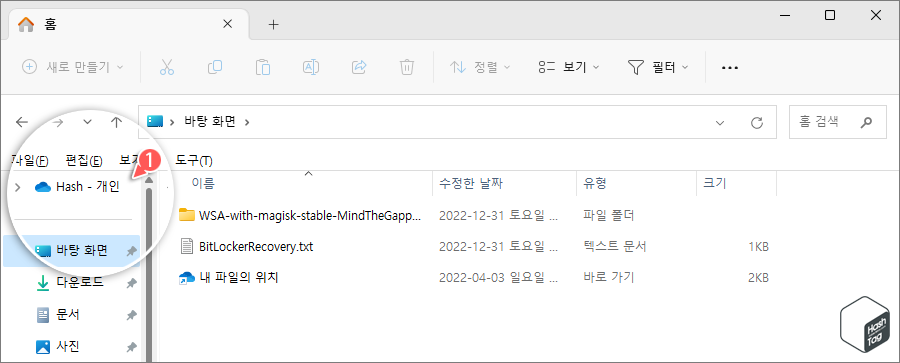
Task: Click the scroll-up arrow of navigation pane
Action: [x=149, y=180]
